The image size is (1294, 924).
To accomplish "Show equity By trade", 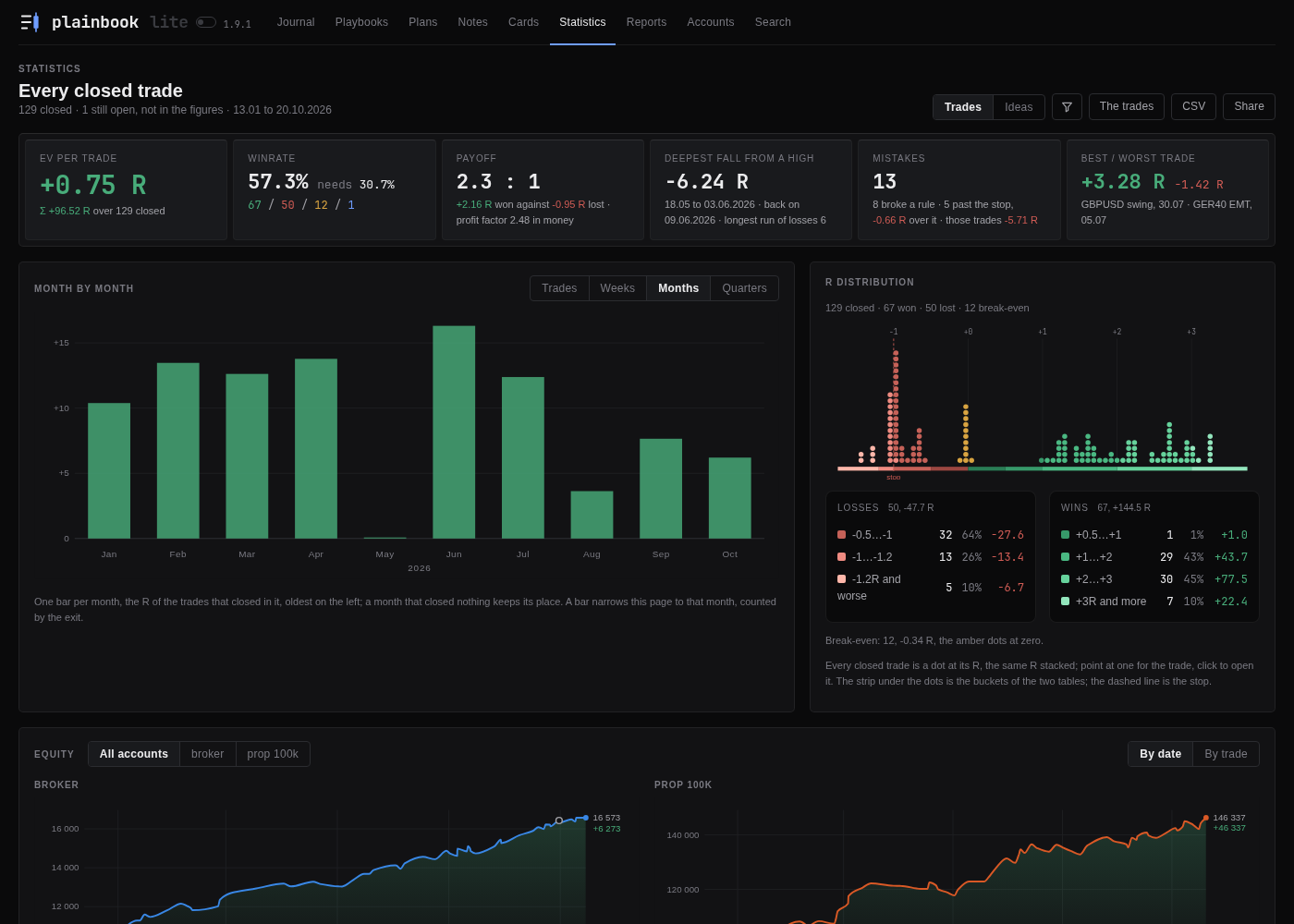I will click(x=1226, y=754).
